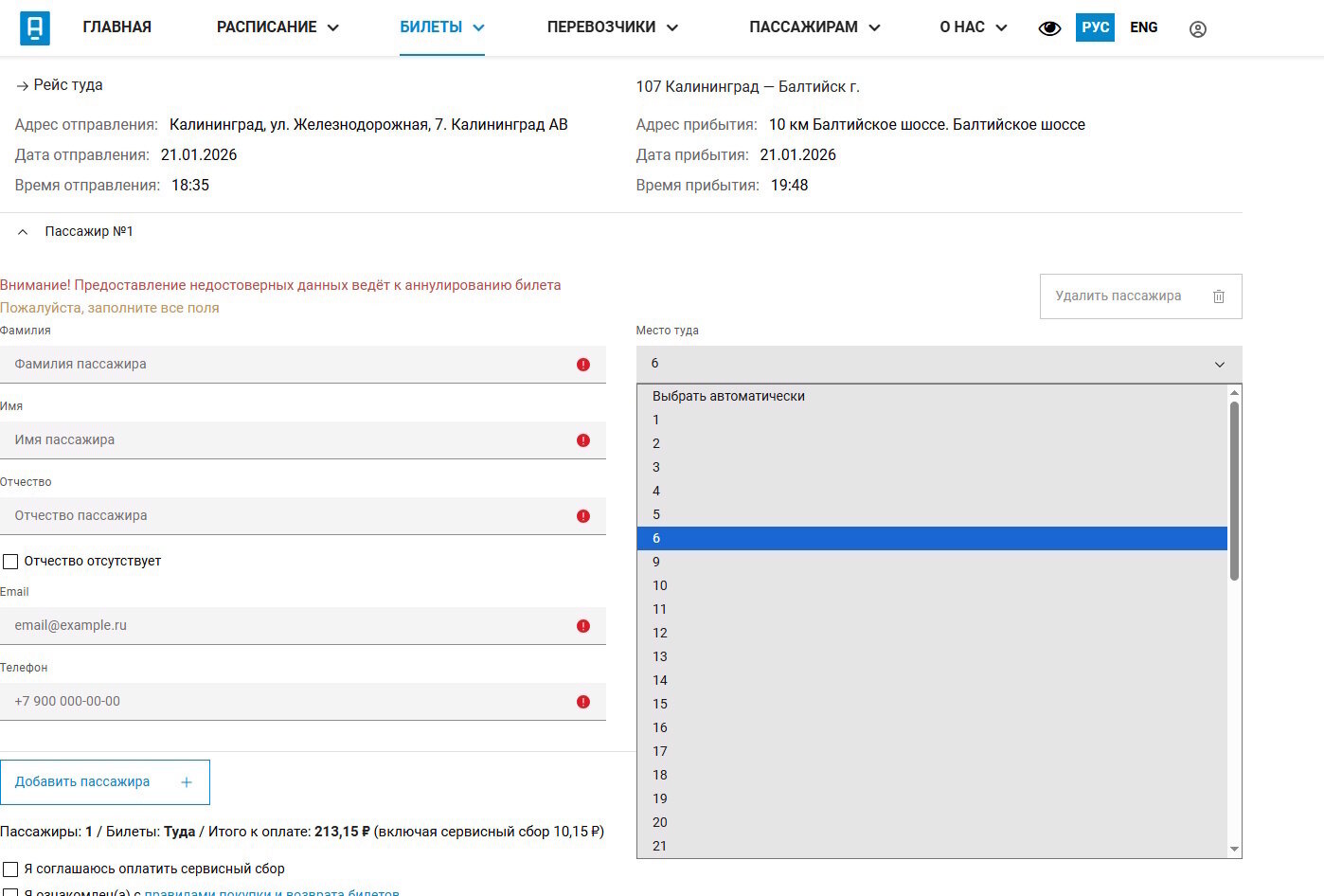Screen dimensions: 1324x896
Task: Open the user profile icon
Action: click(1197, 29)
